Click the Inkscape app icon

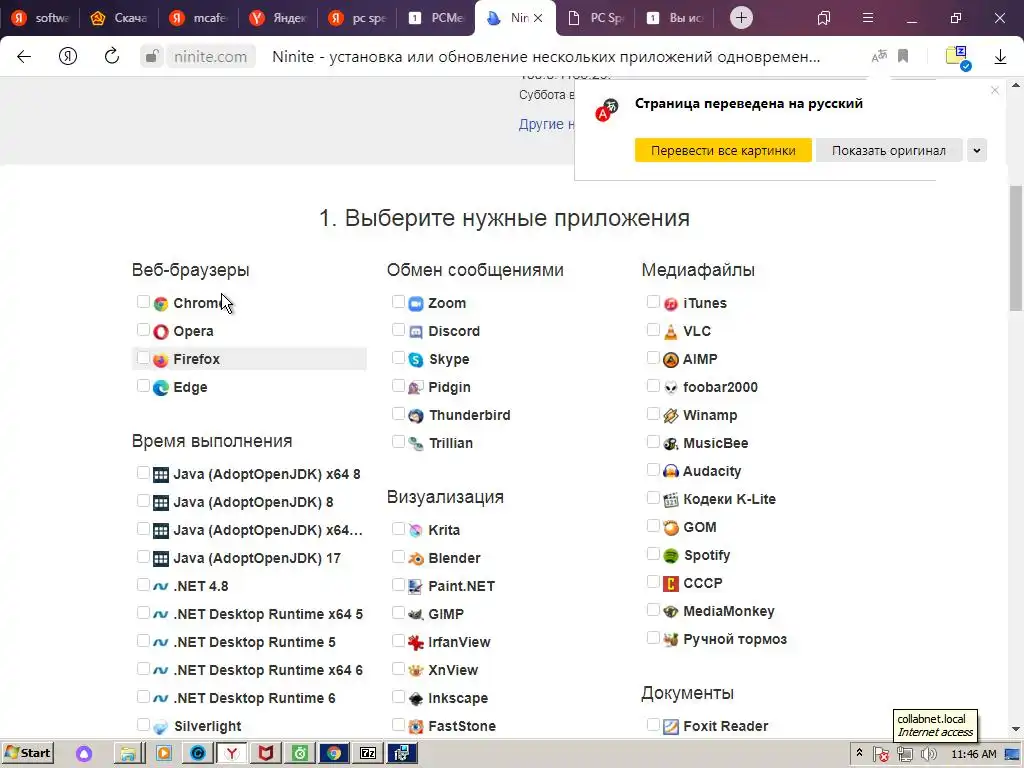tap(416, 699)
